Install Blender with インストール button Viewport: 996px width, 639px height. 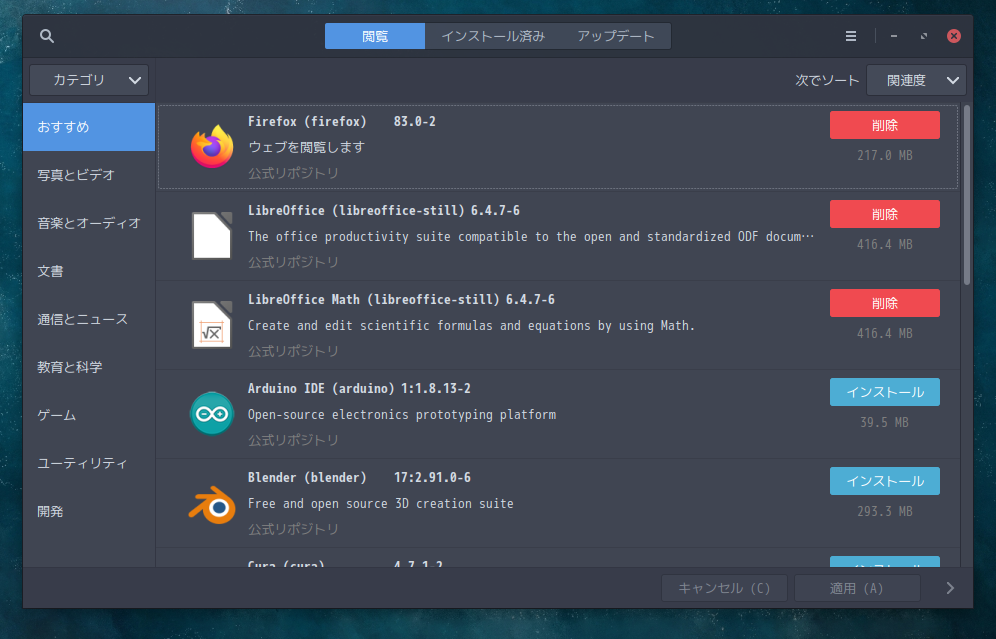885,481
